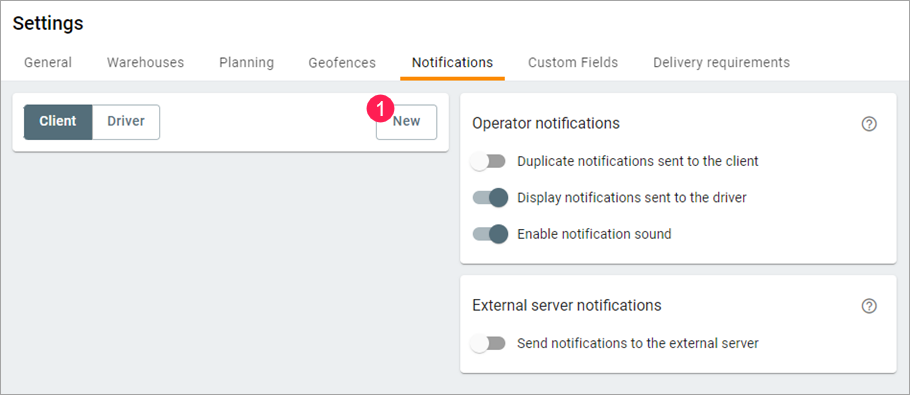Image resolution: width=910 pixels, height=395 pixels.
Task: Enable Duplicate notifications sent to the client
Action: (x=488, y=161)
